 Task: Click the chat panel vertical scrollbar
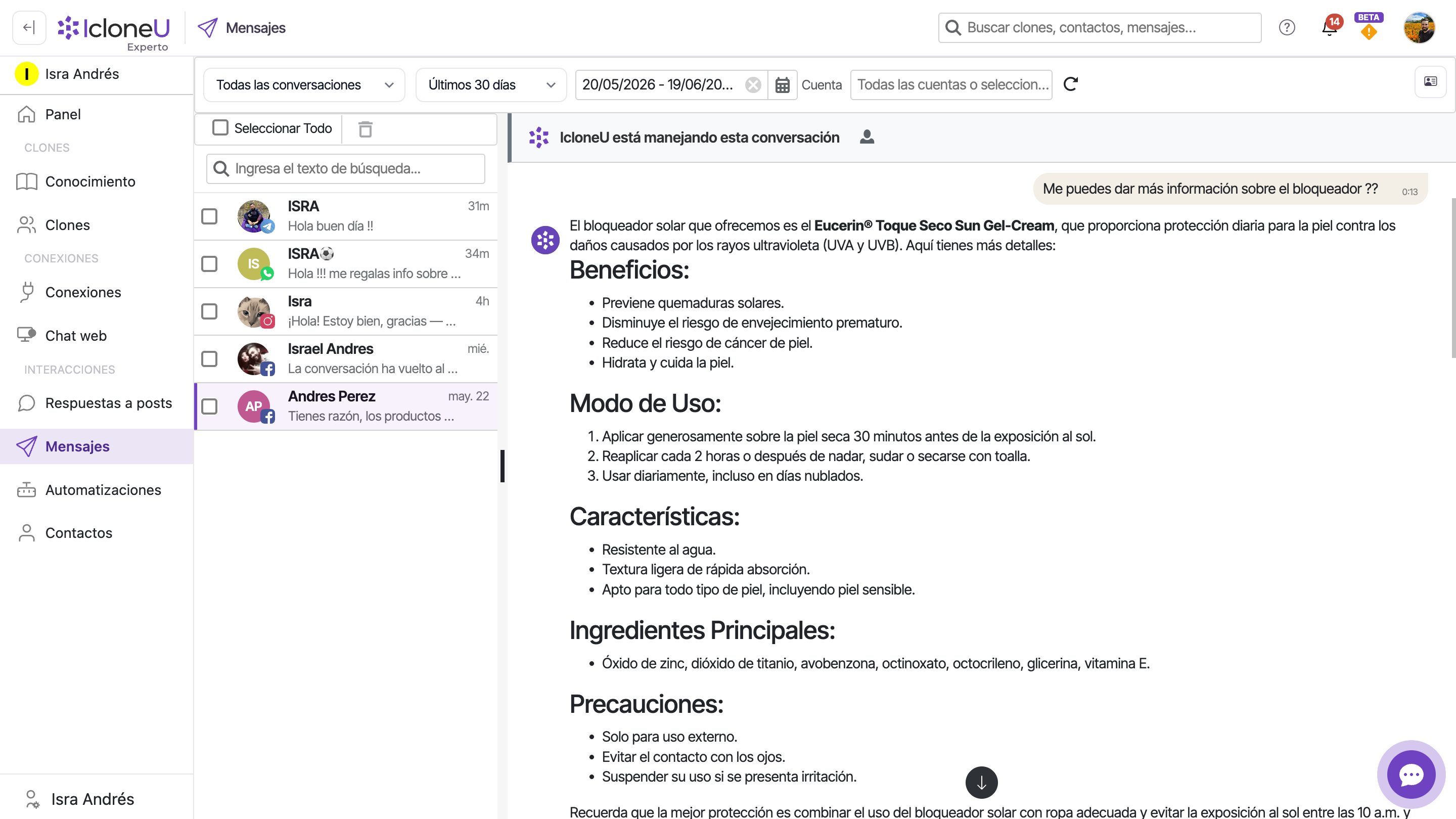1453,277
